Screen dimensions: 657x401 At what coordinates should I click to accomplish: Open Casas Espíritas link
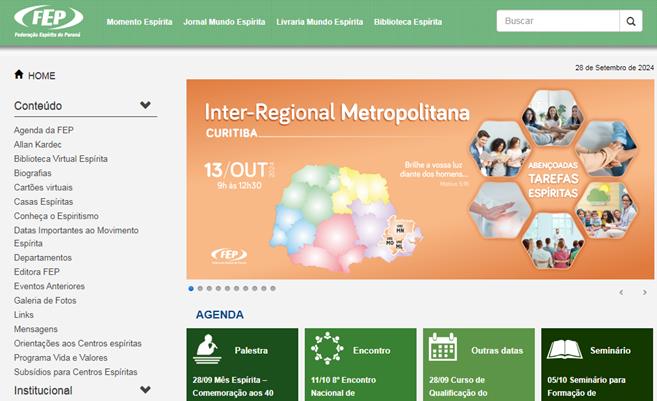point(44,202)
